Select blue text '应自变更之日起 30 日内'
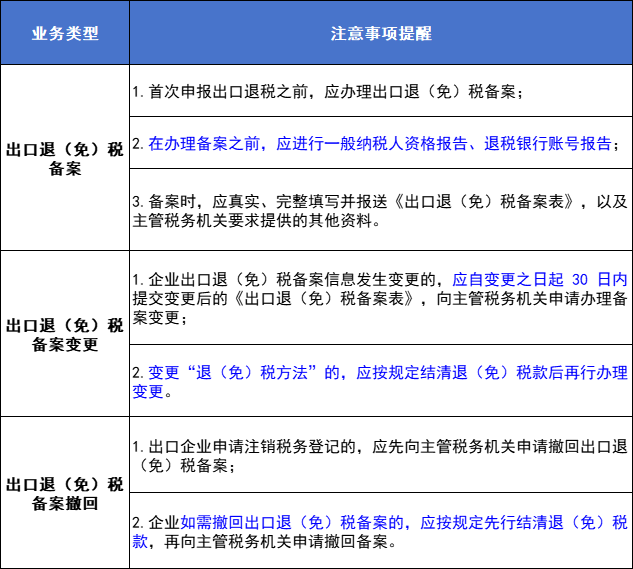Screen dimensions: 633x569 point(540,279)
